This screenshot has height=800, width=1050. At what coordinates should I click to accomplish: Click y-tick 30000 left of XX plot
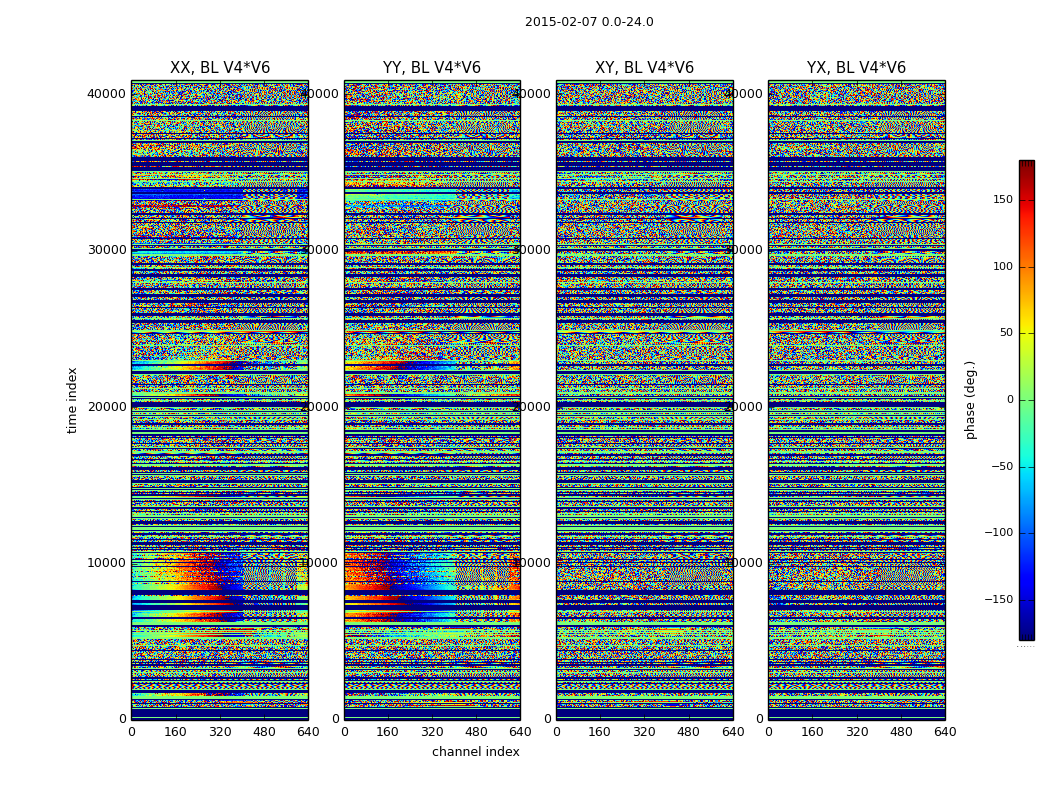(106, 250)
